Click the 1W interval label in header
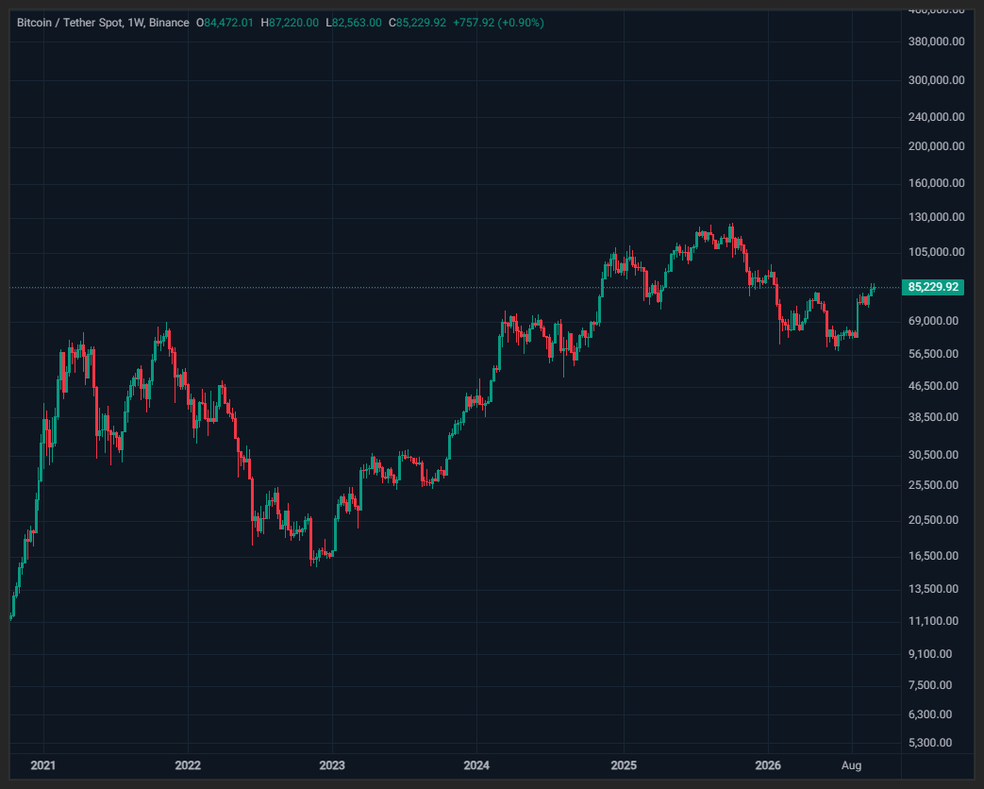 pos(135,23)
